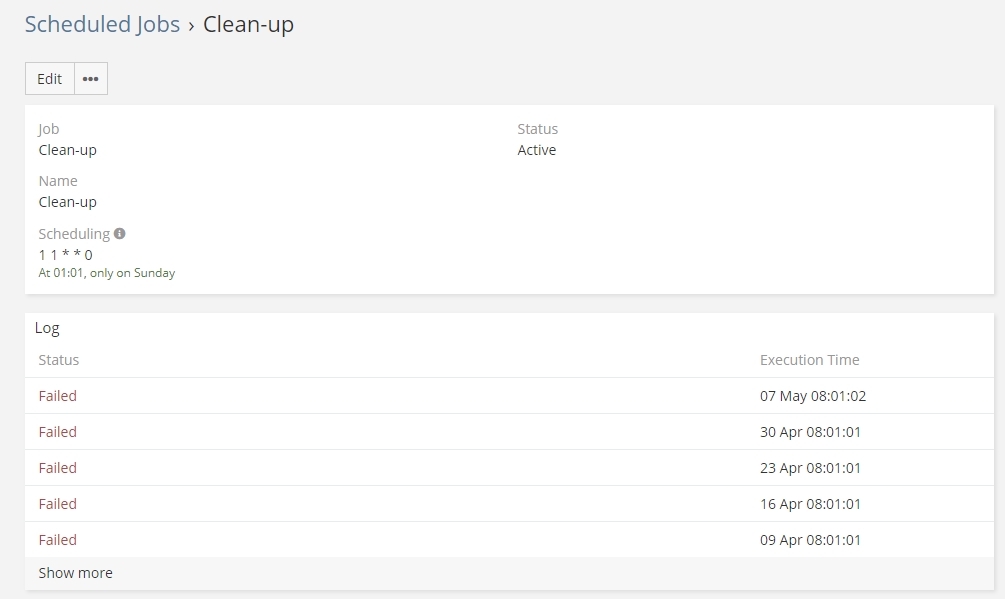Click the Status column header in Log

pyautogui.click(x=59, y=360)
